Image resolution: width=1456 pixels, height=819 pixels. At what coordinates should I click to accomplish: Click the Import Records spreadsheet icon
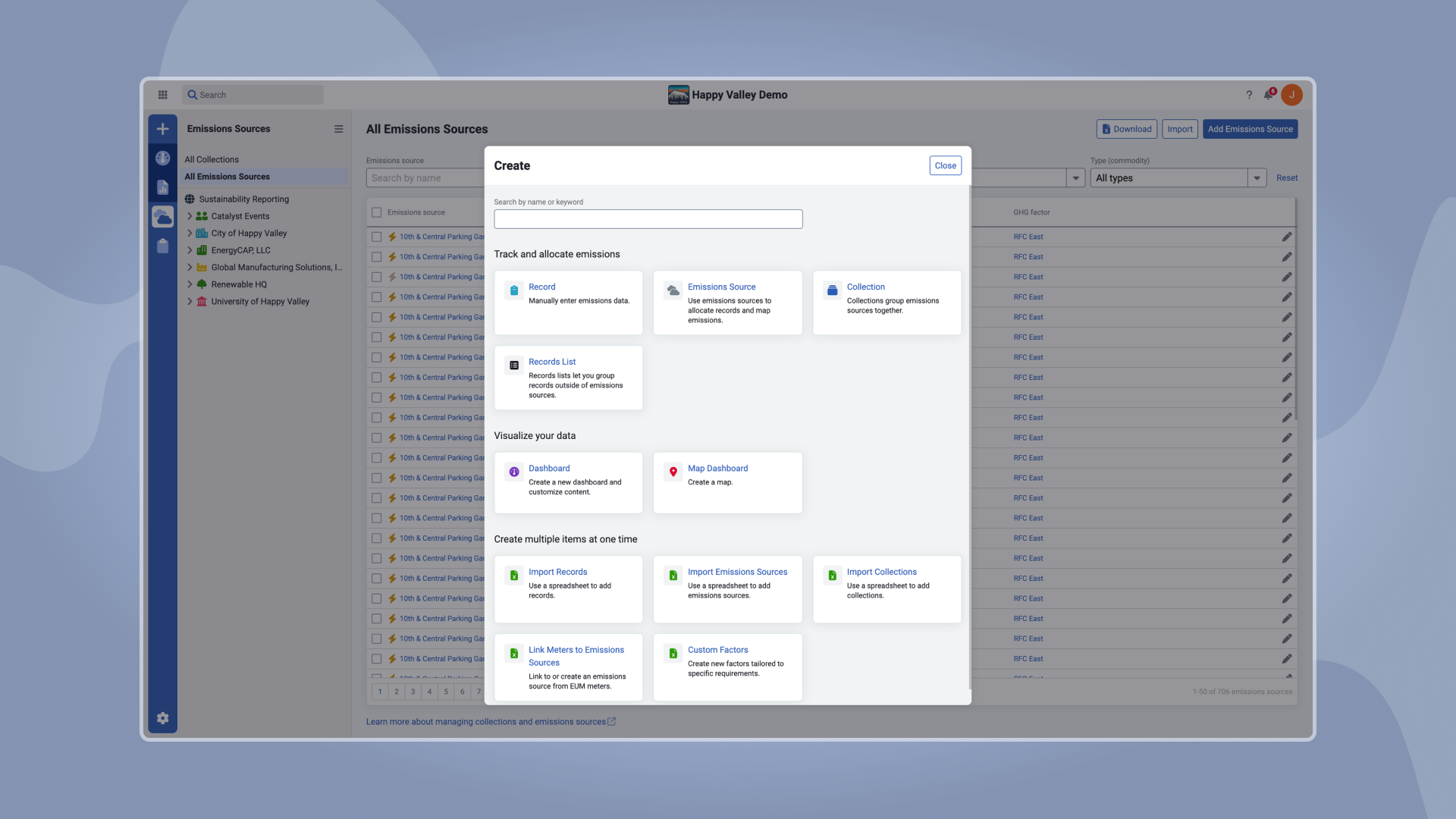point(514,576)
